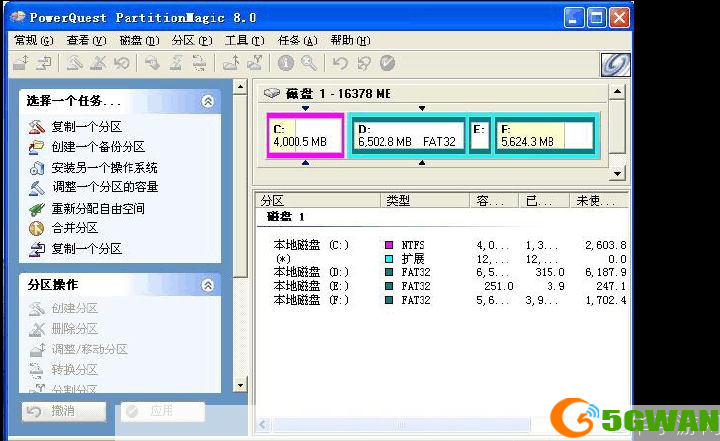Screen dimensions: 720x441
Task: Click the icon beside 安装另一个操作系统
Action: point(36,168)
